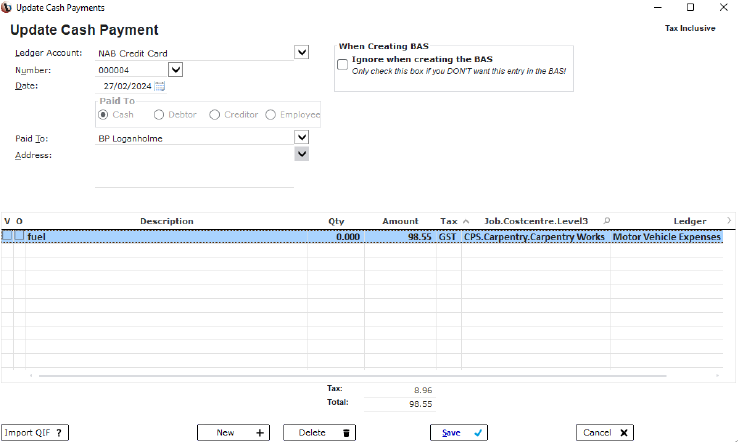Click the New button
Image resolution: width=738 pixels, height=442 pixels.
point(233,433)
